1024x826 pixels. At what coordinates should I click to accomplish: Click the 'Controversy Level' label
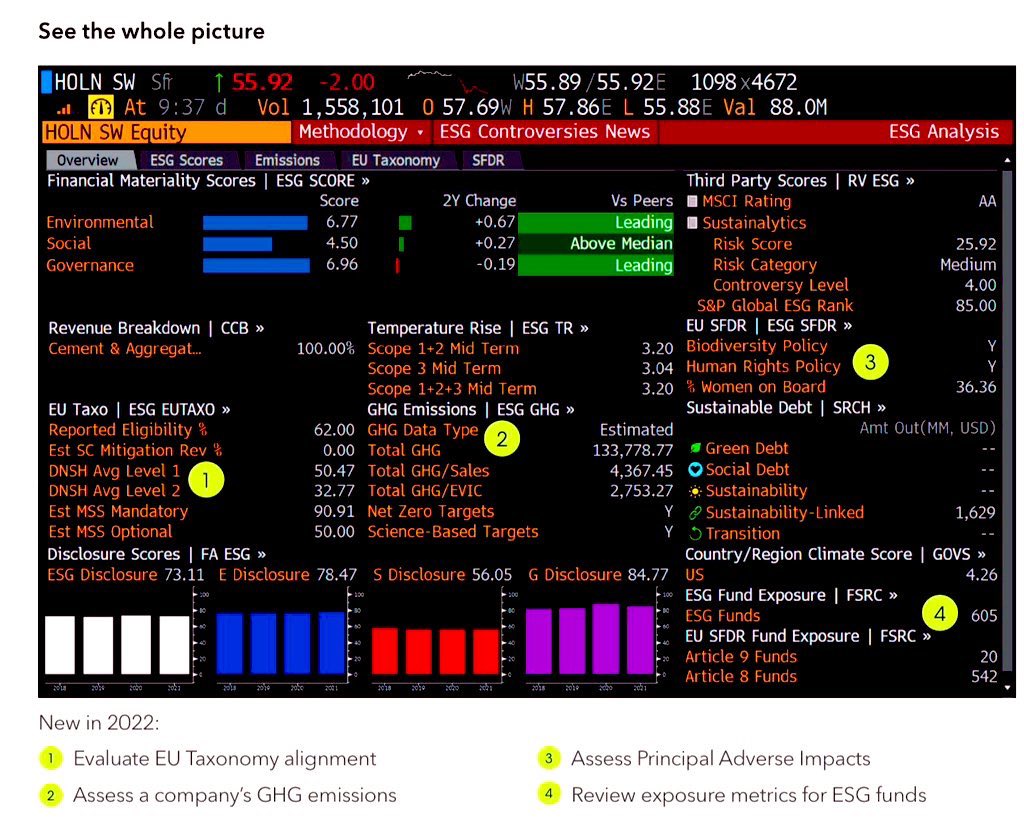pyautogui.click(x=781, y=285)
